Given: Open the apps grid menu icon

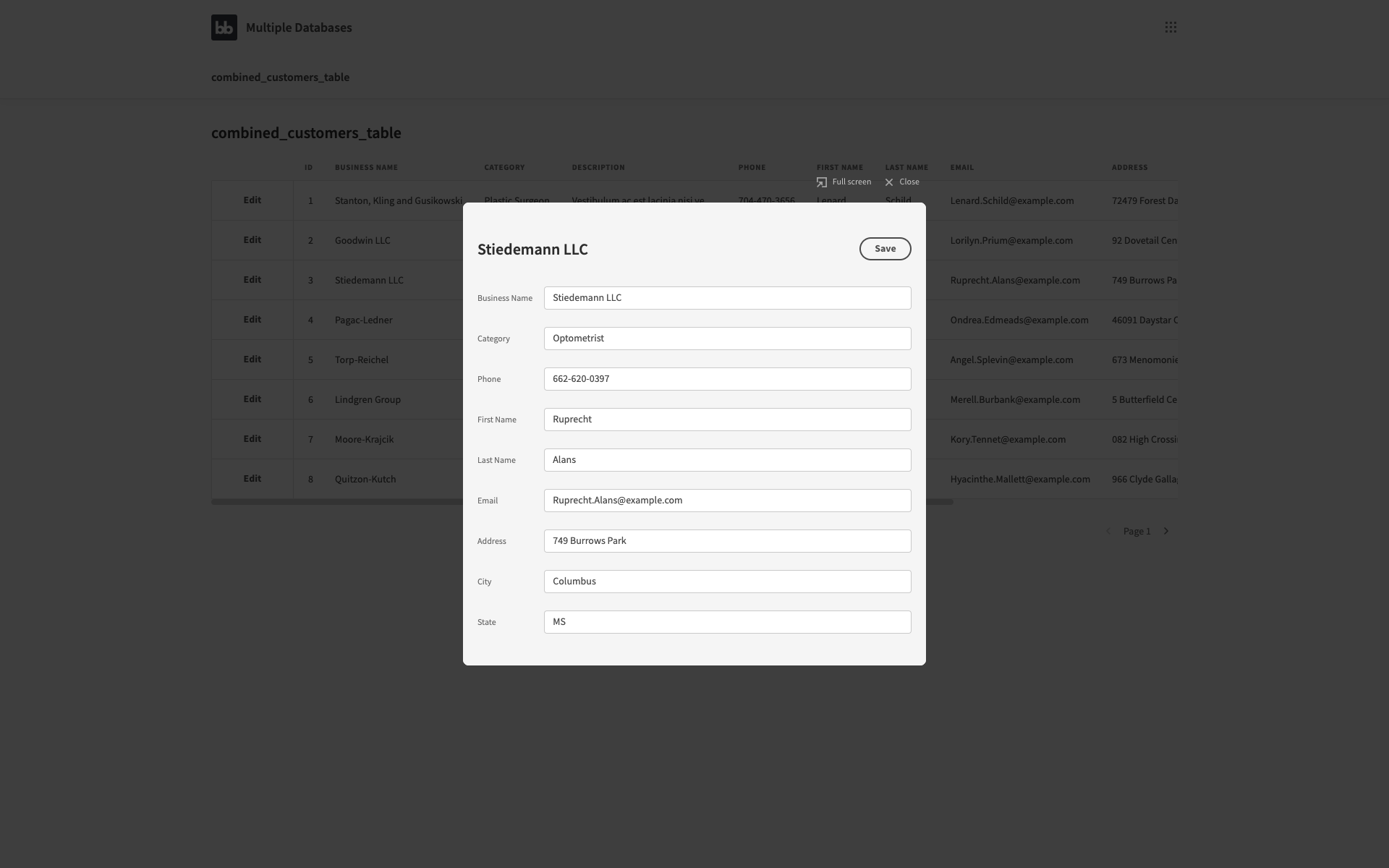Looking at the screenshot, I should pyautogui.click(x=1170, y=27).
